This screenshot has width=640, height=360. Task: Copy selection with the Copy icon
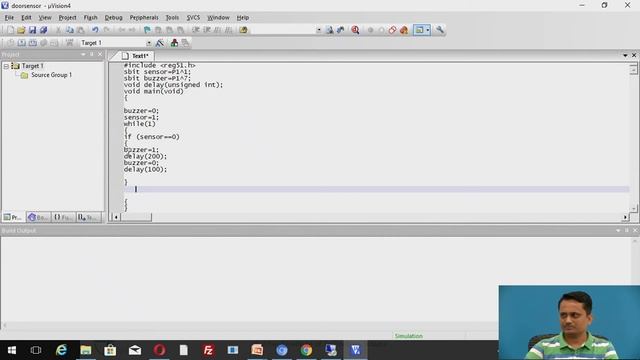(x=70, y=30)
